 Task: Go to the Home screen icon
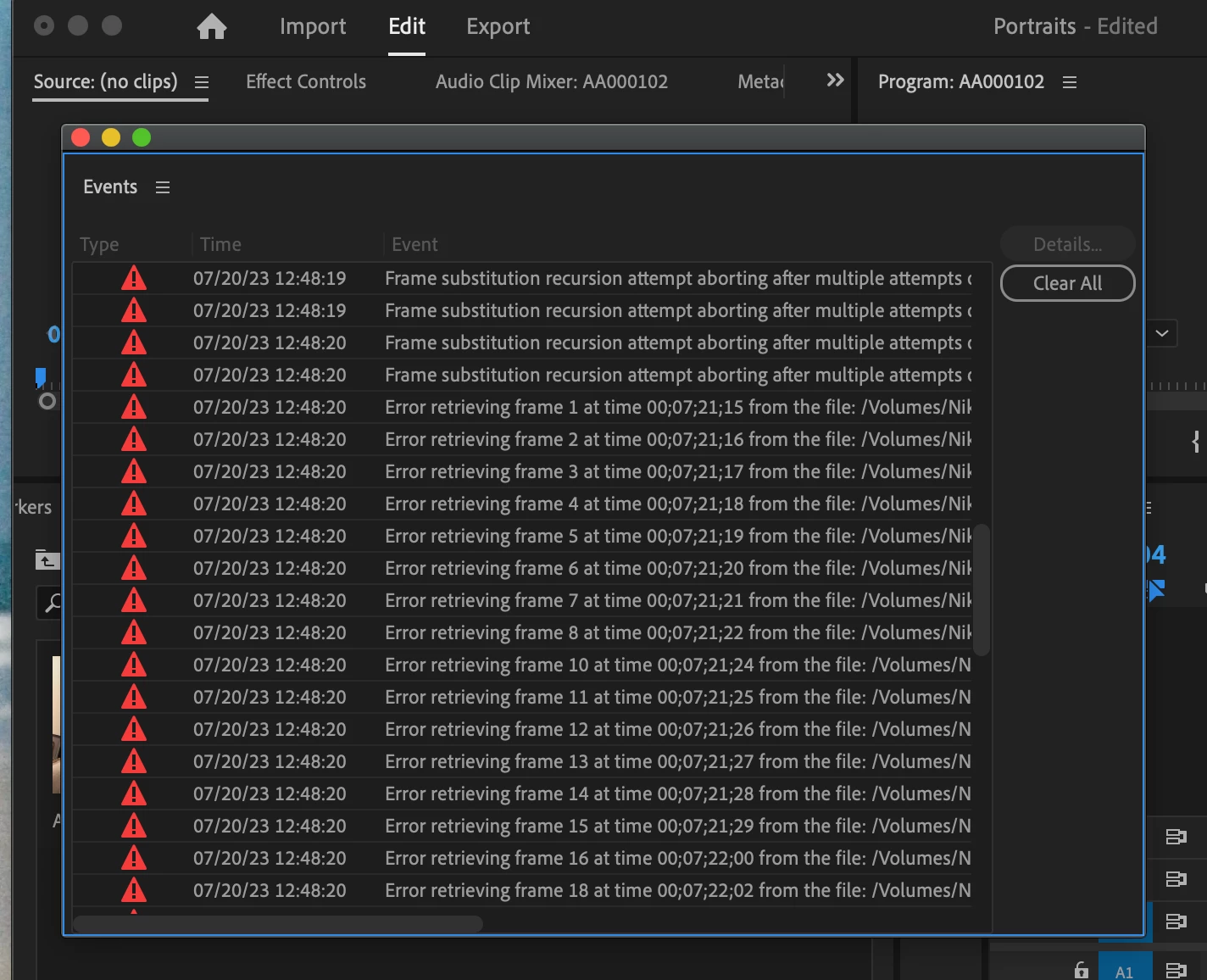coord(212,26)
